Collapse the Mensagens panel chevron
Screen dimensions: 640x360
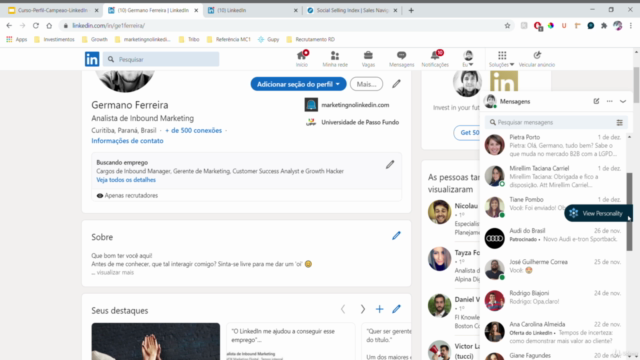tap(623, 101)
